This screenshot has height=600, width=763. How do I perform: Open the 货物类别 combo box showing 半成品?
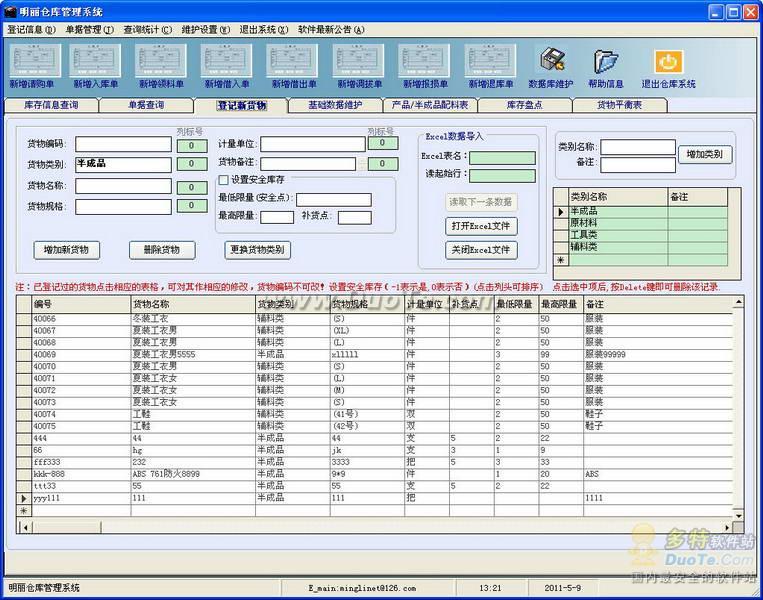(123, 164)
